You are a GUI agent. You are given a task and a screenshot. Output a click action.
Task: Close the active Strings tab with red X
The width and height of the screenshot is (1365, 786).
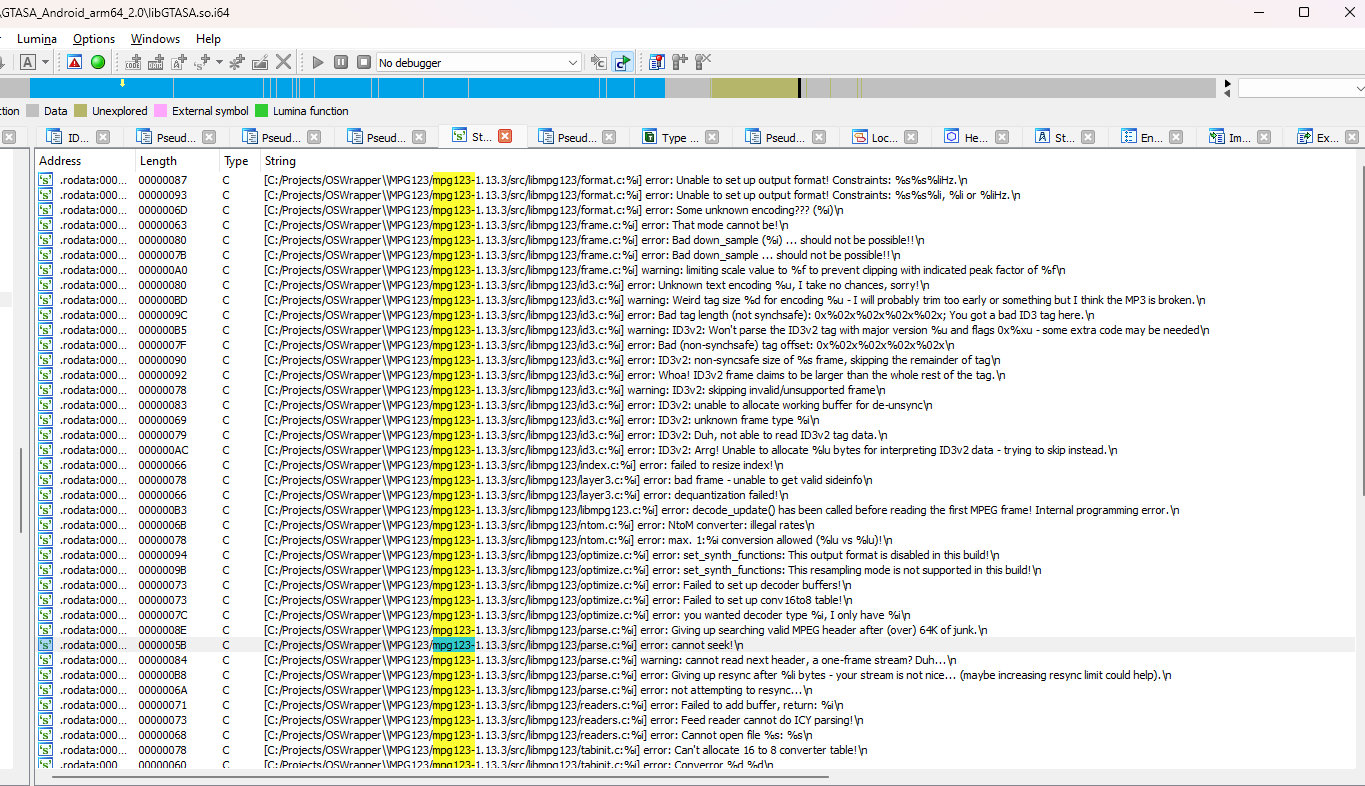coord(505,136)
